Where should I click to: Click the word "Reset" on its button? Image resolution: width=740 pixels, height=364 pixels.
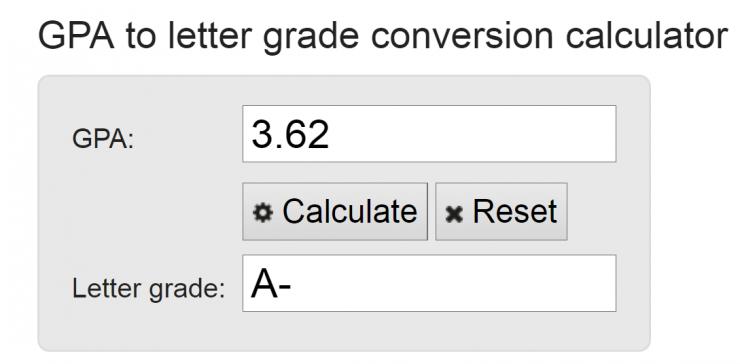coord(515,211)
